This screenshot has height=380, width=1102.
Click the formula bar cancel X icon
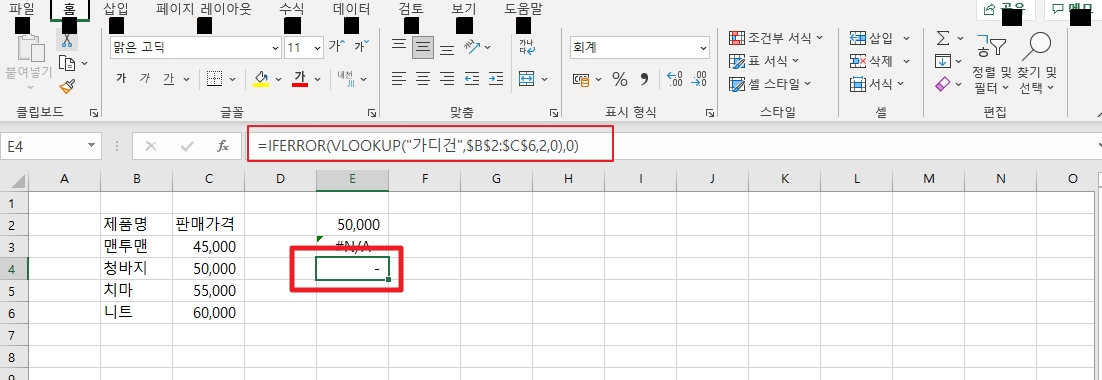(150, 146)
